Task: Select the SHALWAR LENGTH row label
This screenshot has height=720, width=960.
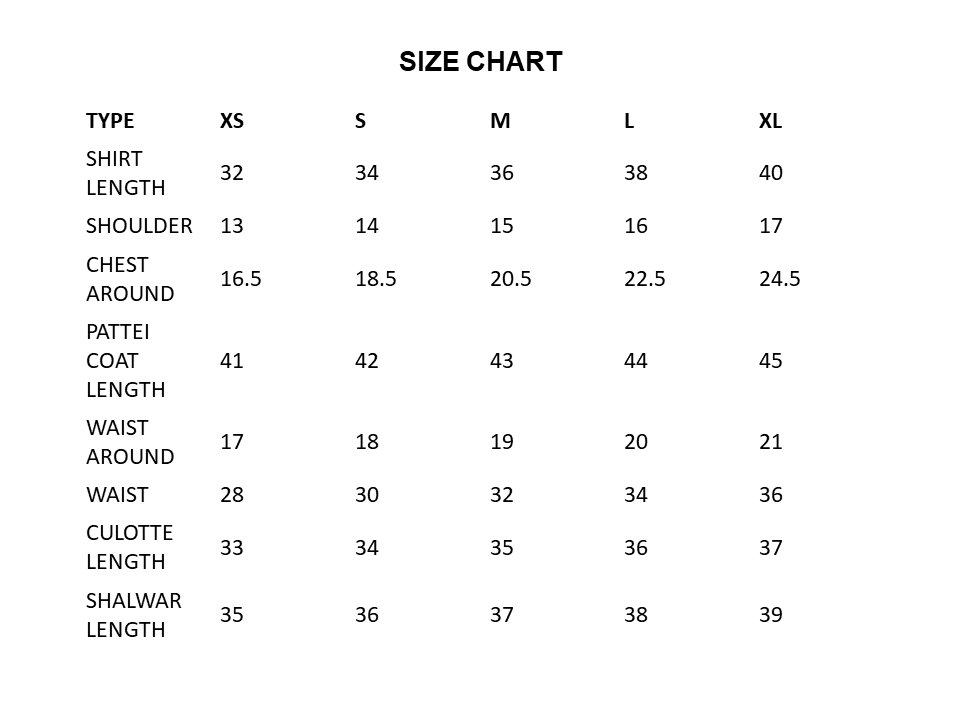Action: pos(133,615)
